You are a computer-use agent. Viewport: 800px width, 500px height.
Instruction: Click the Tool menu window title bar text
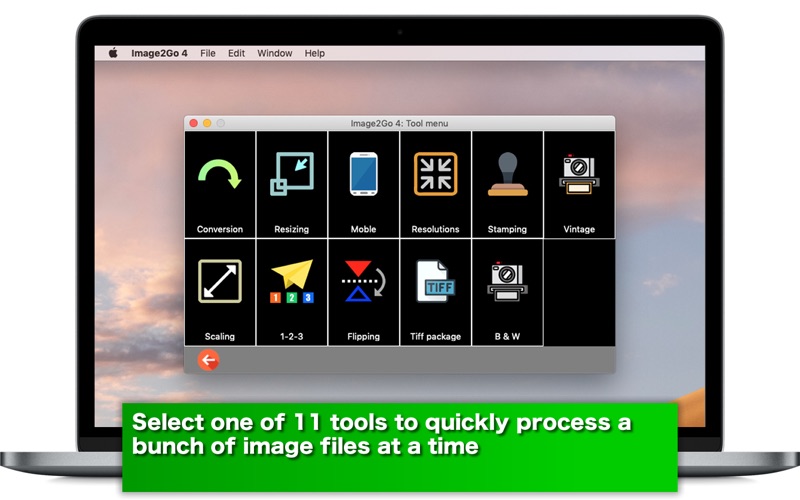click(x=399, y=123)
